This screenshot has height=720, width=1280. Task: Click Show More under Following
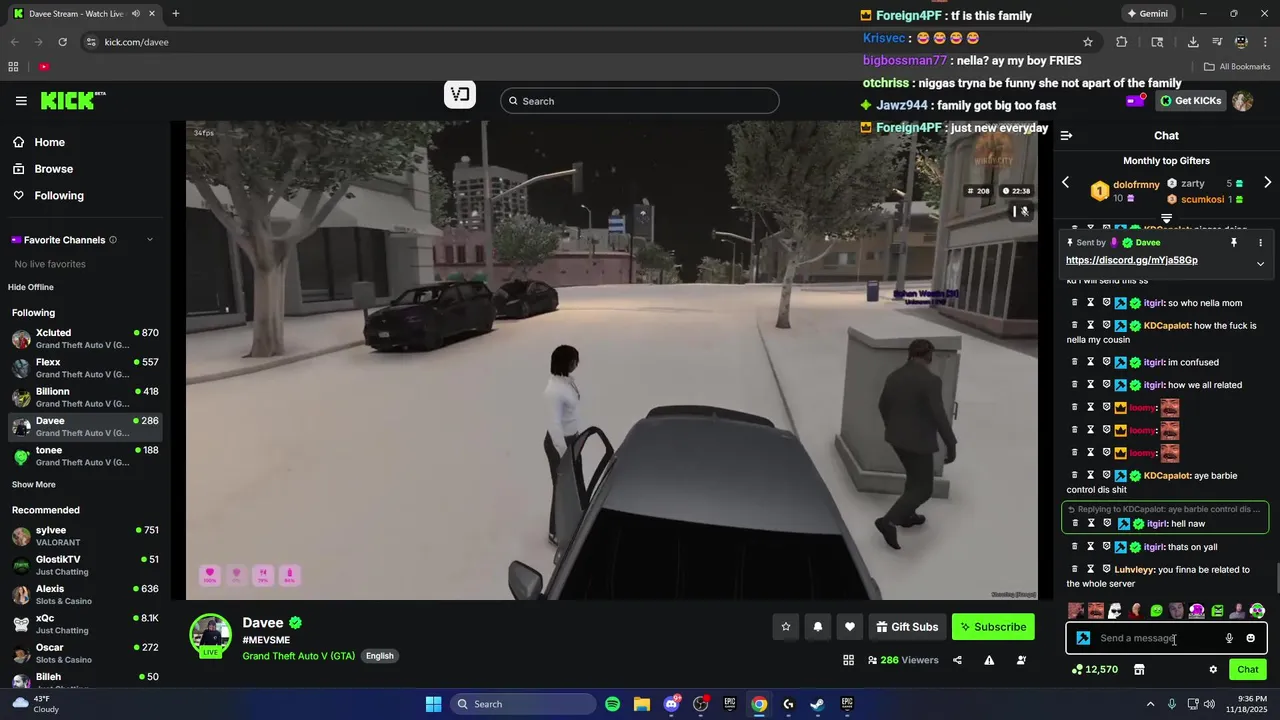pyautogui.click(x=33, y=485)
